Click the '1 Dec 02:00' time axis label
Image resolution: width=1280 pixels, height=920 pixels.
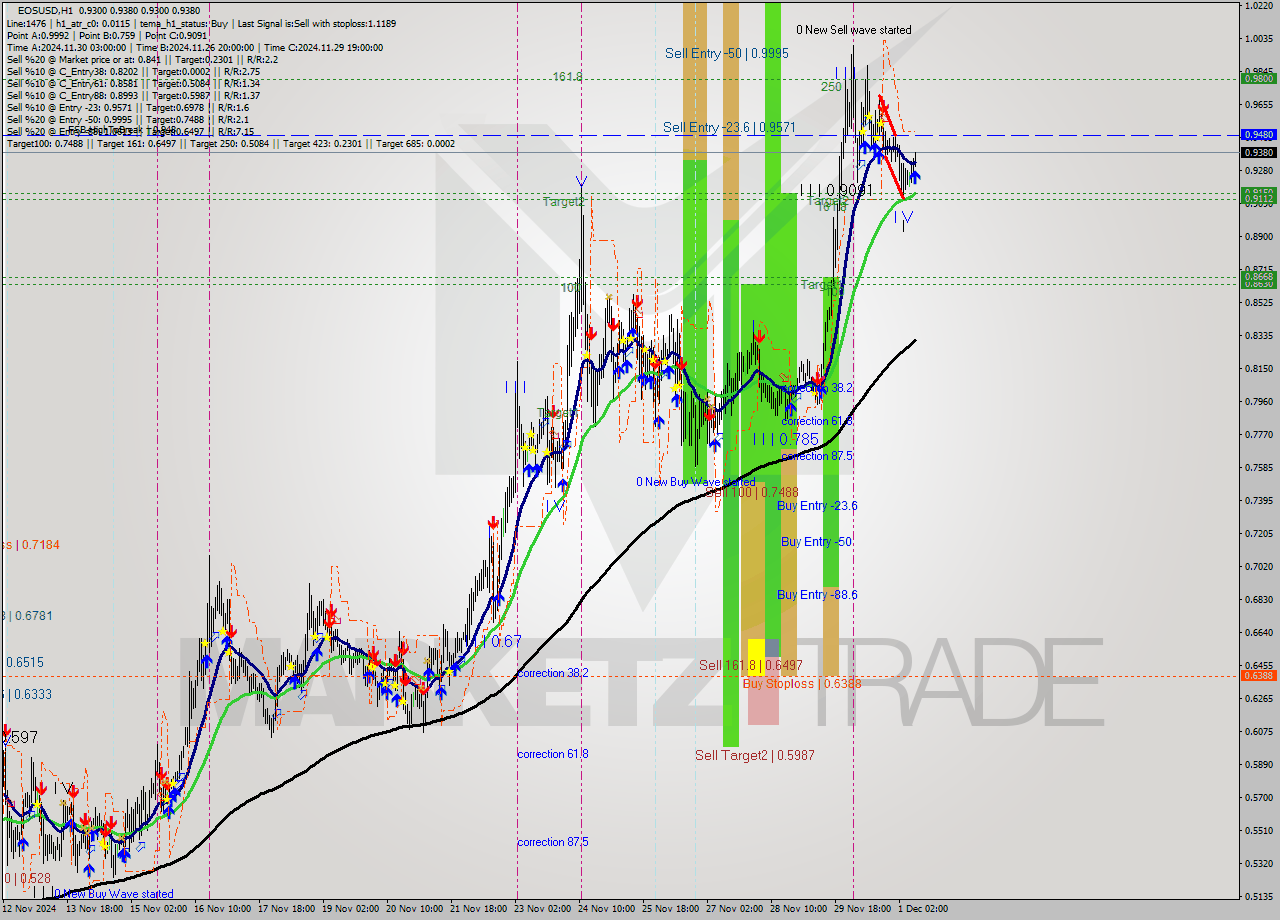923,909
